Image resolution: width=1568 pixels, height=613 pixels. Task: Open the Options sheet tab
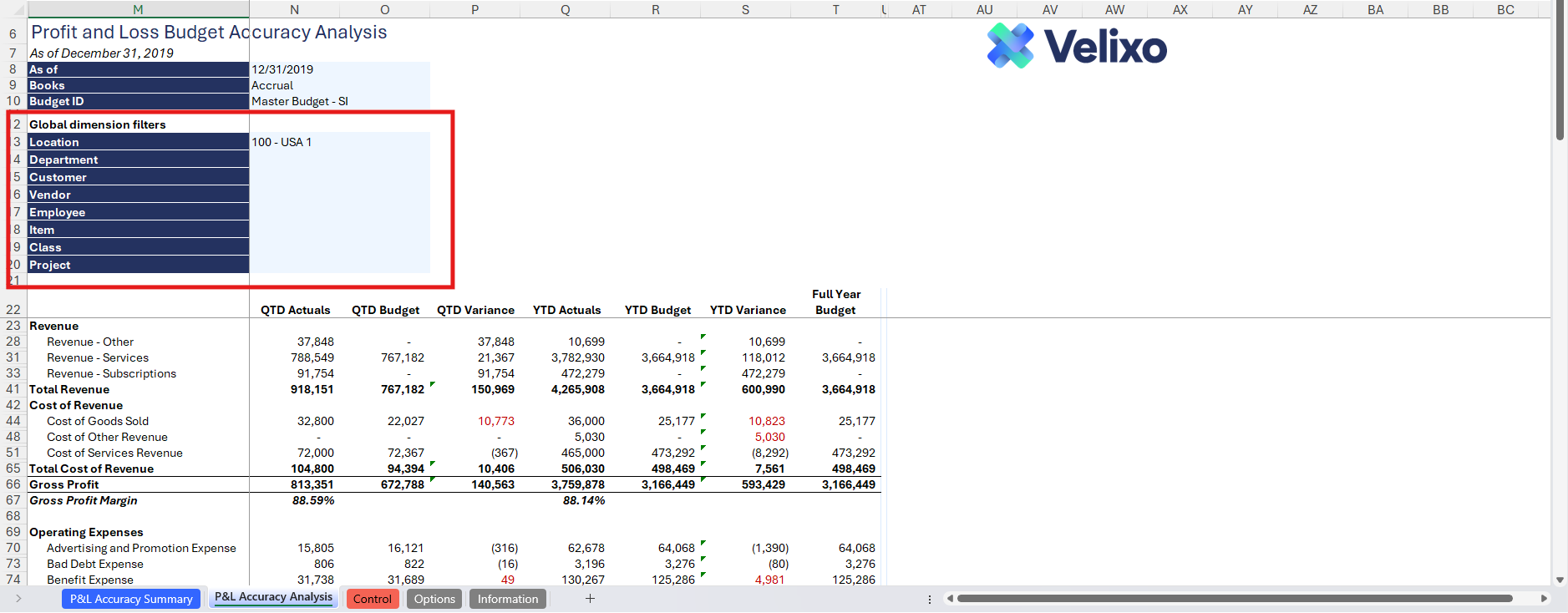(x=434, y=599)
